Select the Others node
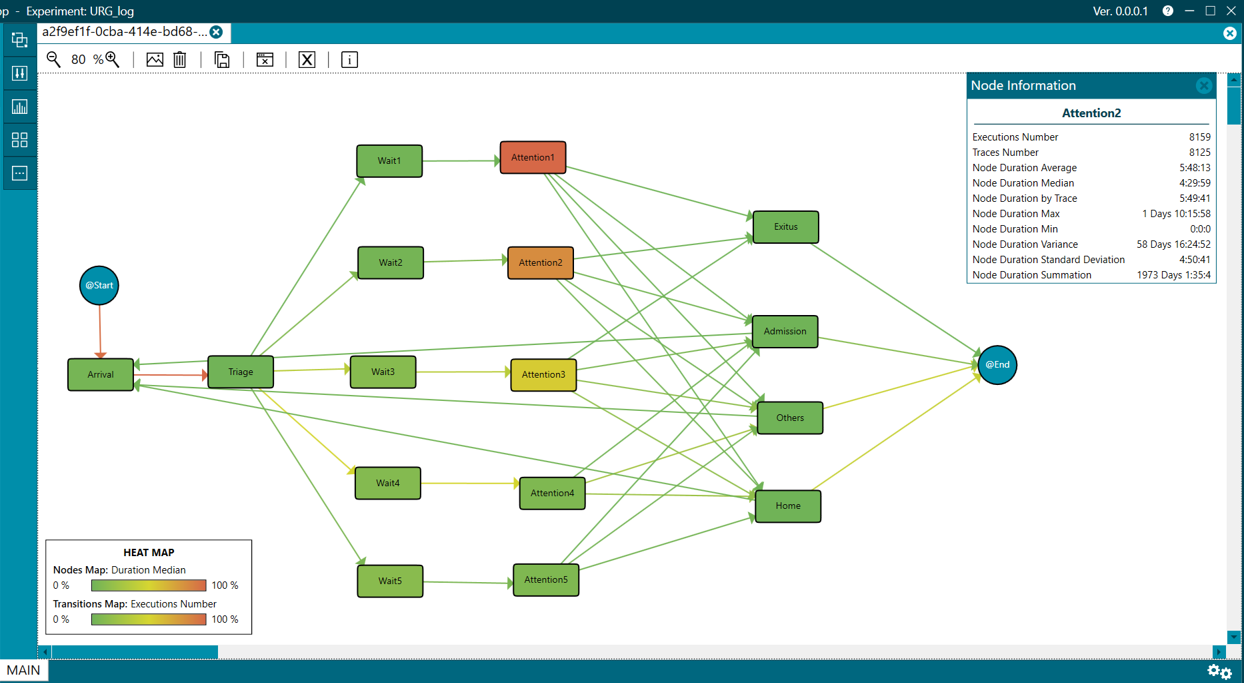This screenshot has width=1244, height=683. click(790, 418)
